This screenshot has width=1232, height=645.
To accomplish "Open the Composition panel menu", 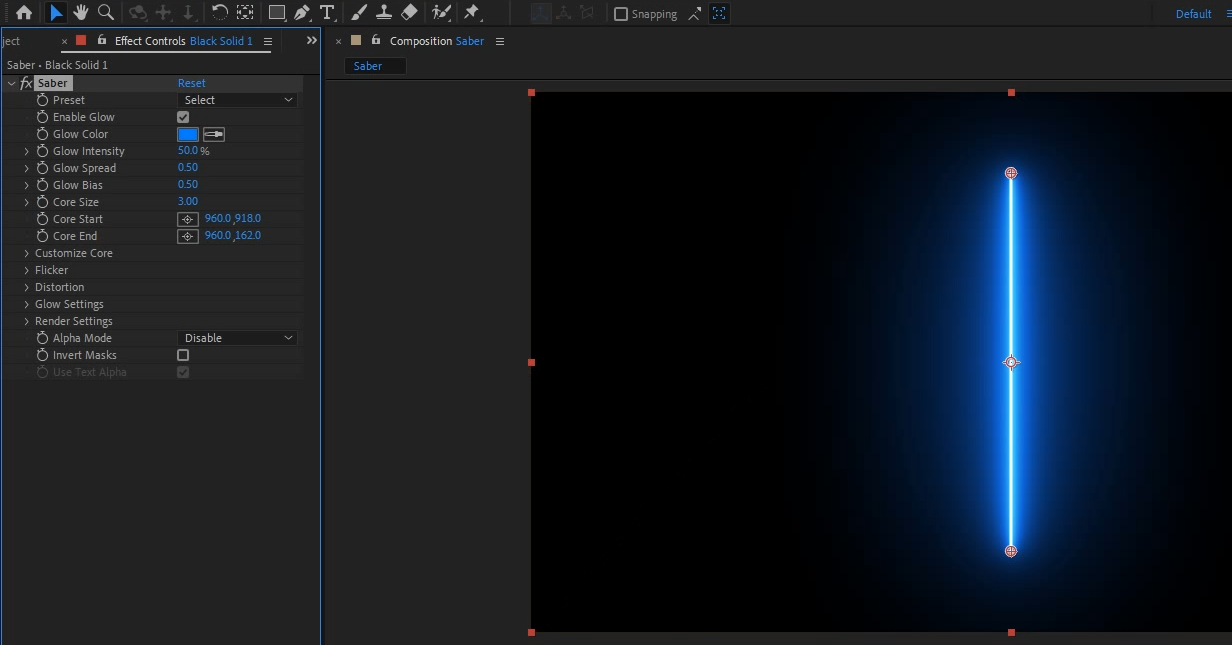I will point(500,41).
